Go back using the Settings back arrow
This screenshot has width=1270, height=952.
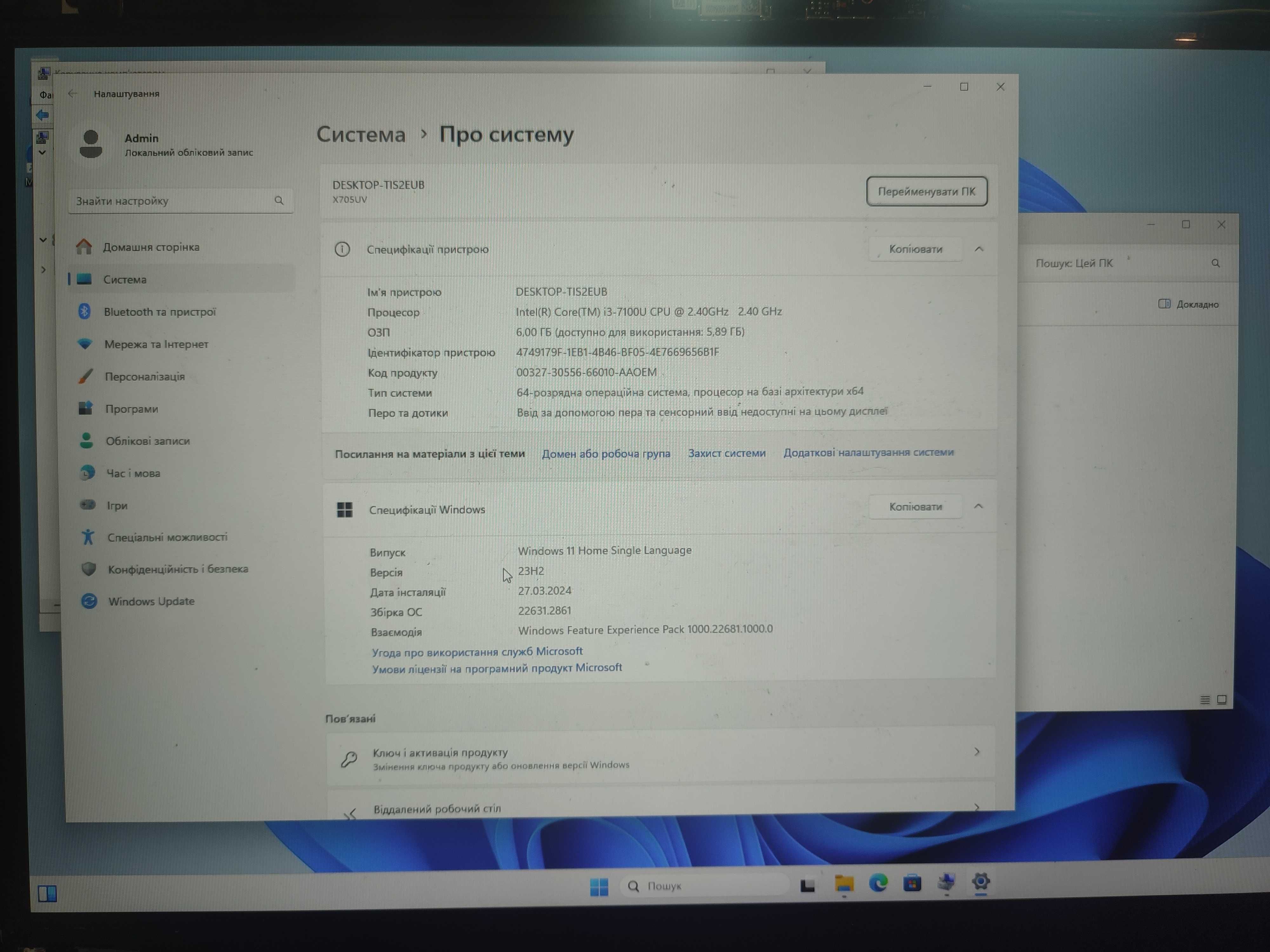72,94
